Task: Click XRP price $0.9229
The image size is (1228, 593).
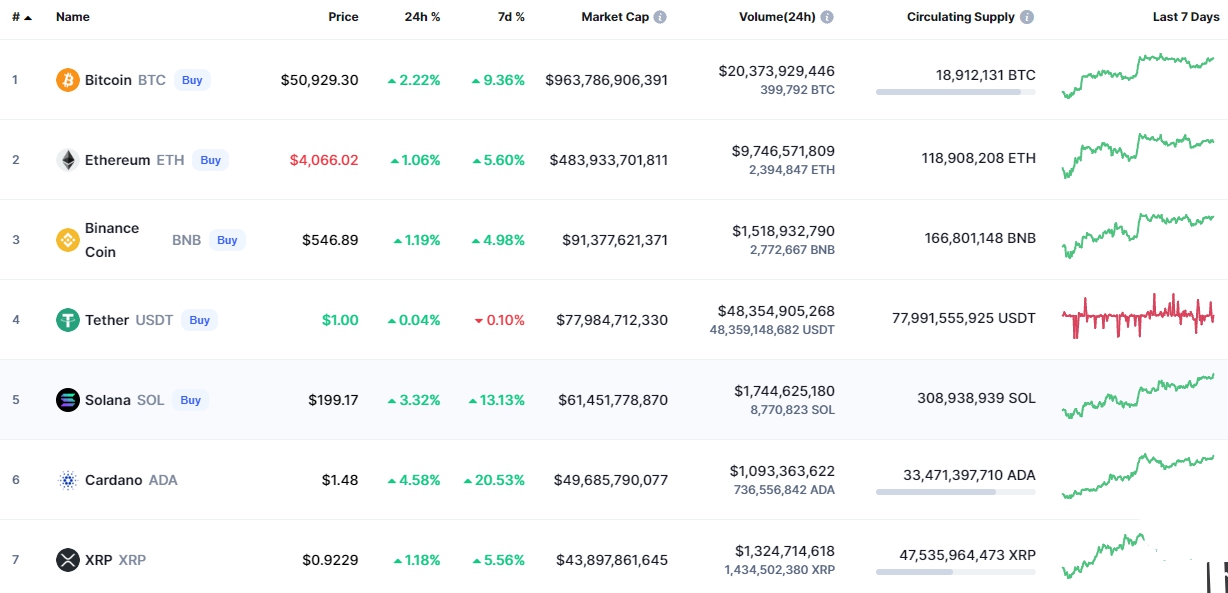Action: (x=330, y=560)
